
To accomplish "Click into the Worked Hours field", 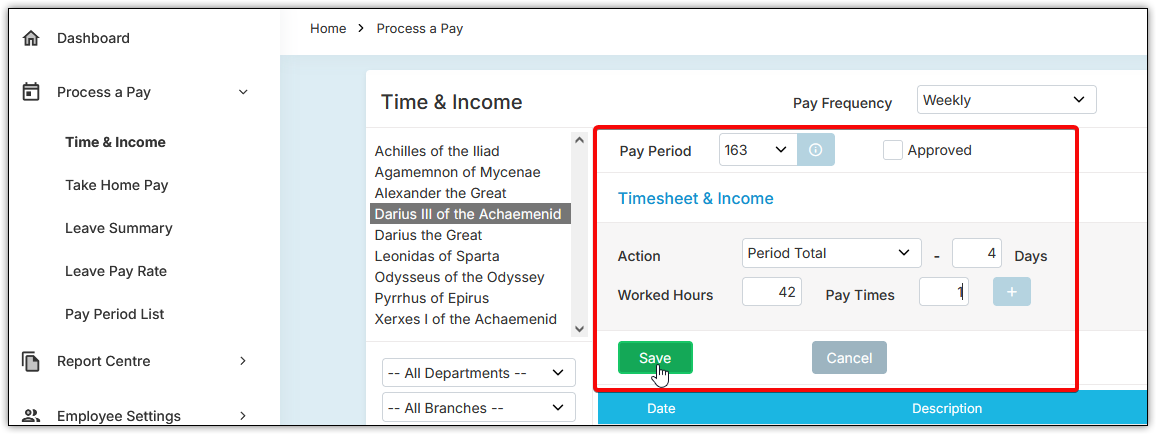I will point(772,292).
